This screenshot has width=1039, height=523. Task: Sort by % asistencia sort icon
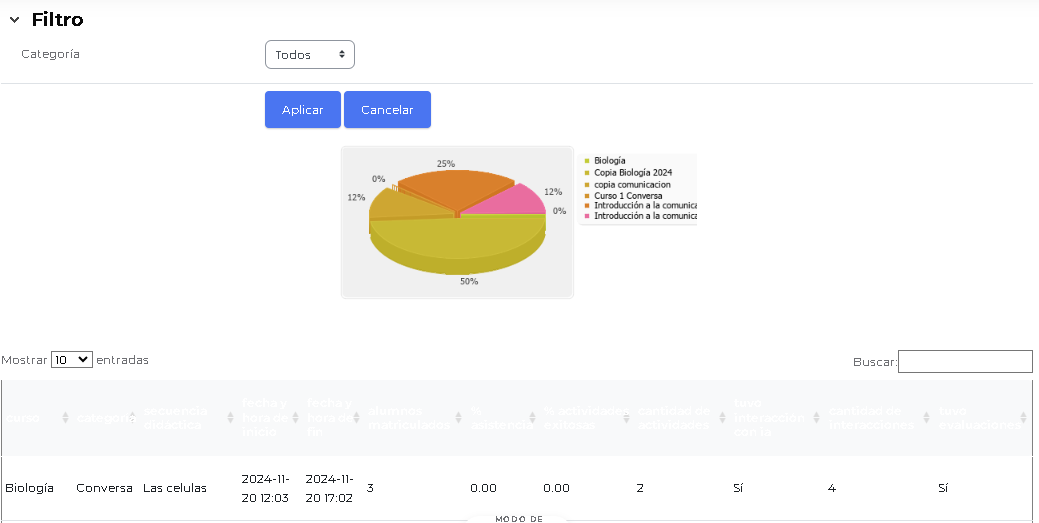[x=533, y=418]
